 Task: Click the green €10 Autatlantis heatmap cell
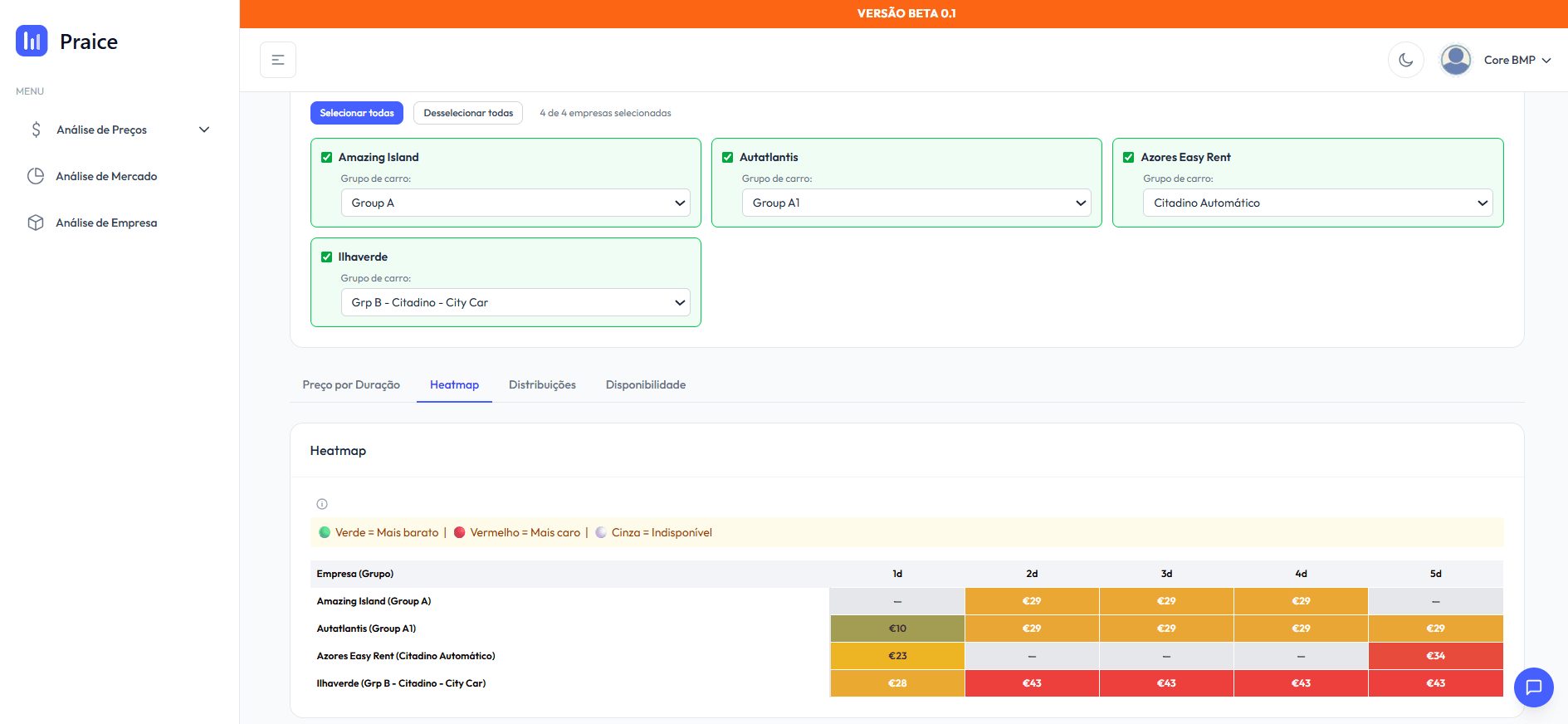(897, 629)
